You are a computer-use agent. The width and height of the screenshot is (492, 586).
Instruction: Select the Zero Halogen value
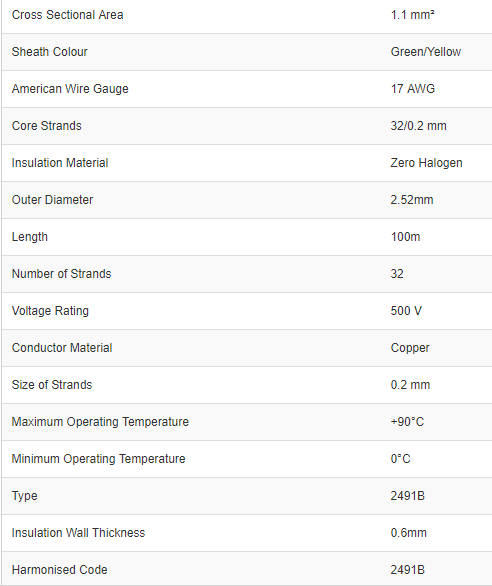[x=427, y=163]
